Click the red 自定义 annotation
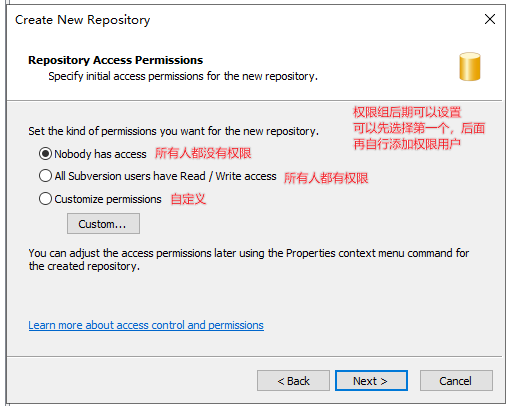The width and height of the screenshot is (508, 406). [x=188, y=199]
